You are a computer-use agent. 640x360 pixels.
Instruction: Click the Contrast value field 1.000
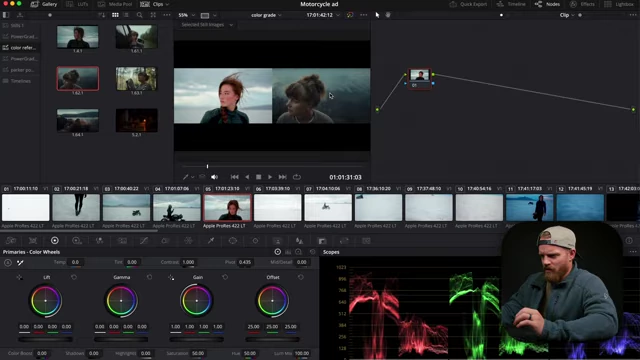point(188,262)
